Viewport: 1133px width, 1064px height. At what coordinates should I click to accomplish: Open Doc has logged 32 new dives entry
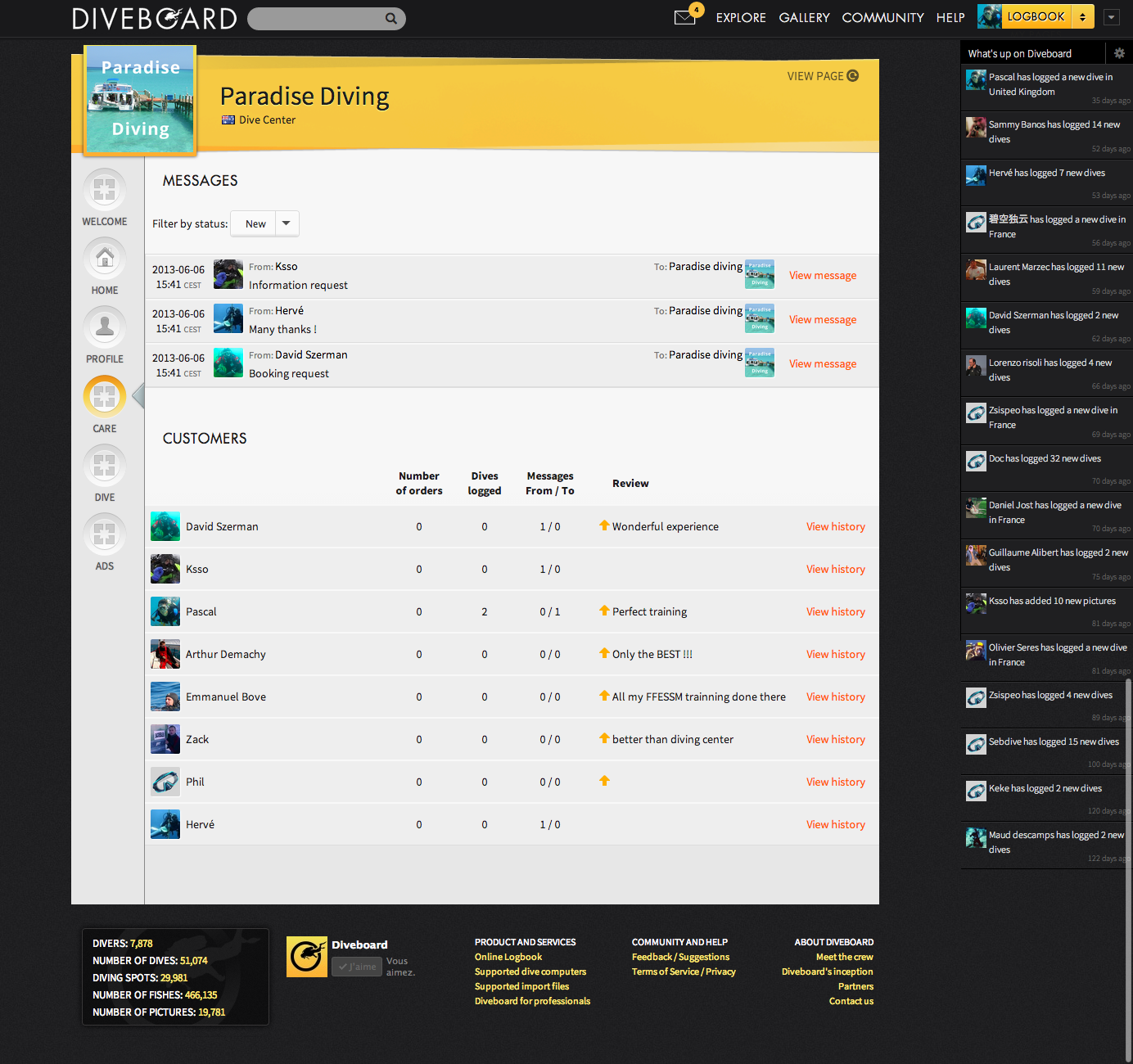[x=1047, y=468]
